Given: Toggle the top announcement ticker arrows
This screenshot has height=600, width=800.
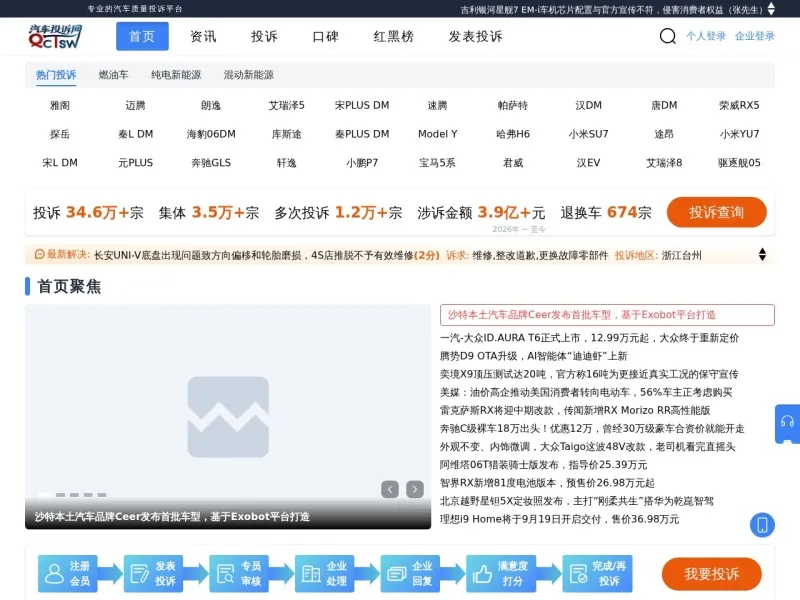Looking at the screenshot, I should tap(771, 9).
